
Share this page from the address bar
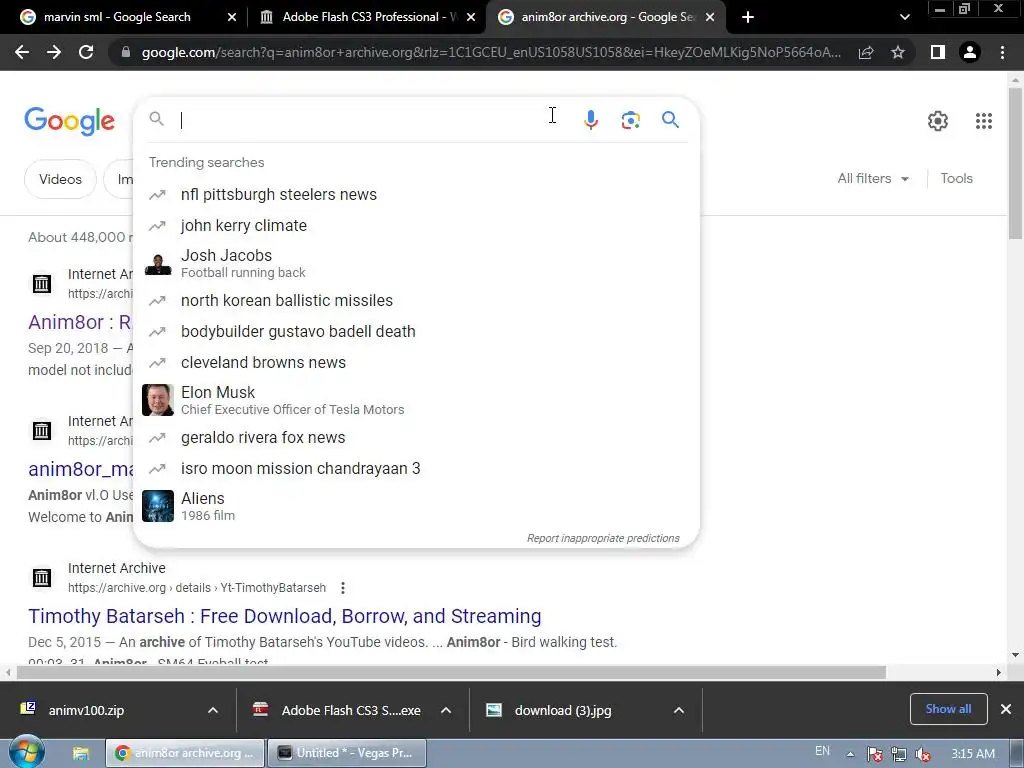point(866,52)
